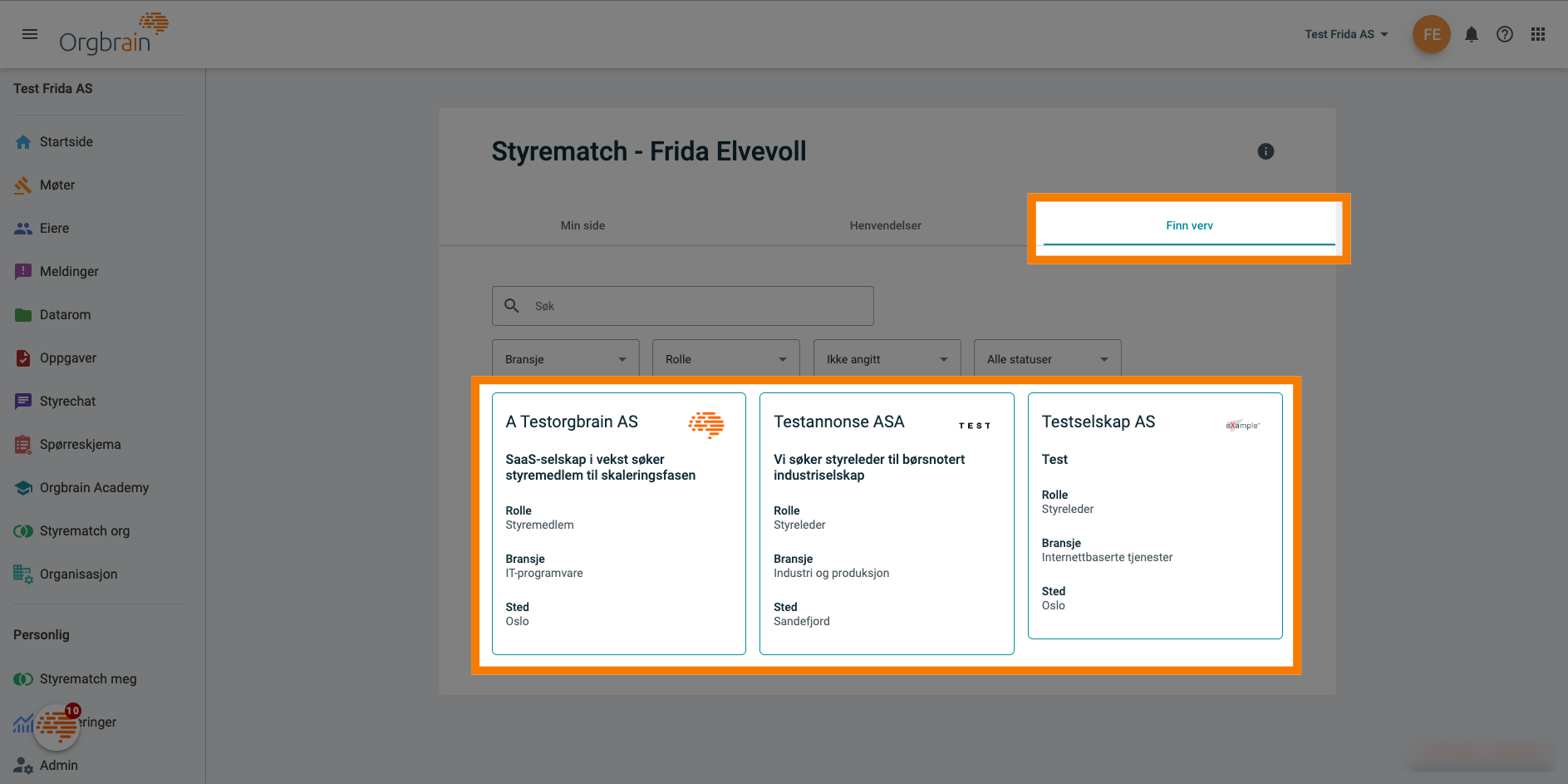Open the FE user avatar
The width and height of the screenshot is (1568, 784).
(1432, 34)
